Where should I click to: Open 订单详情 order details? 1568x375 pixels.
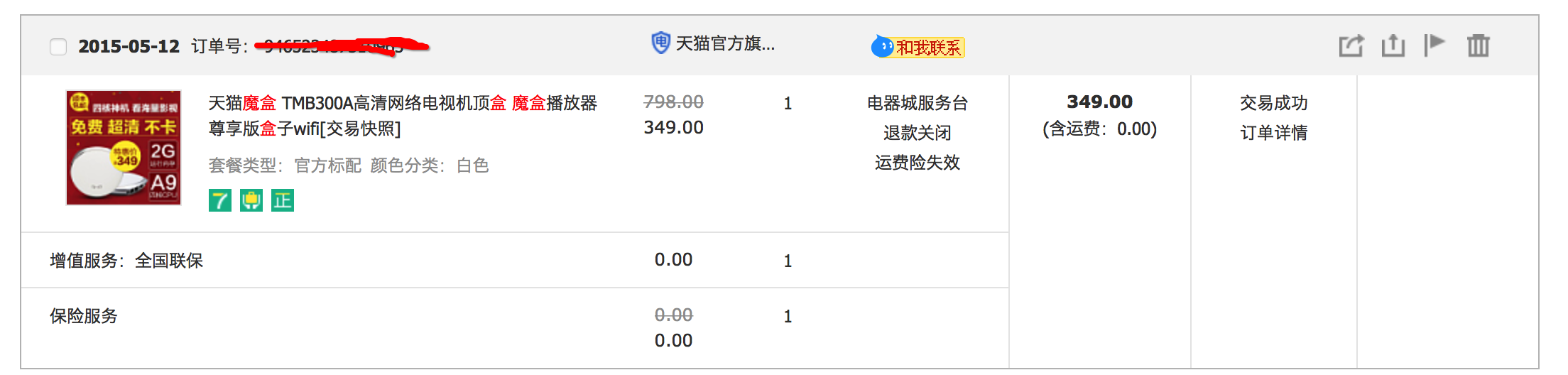tap(1274, 133)
